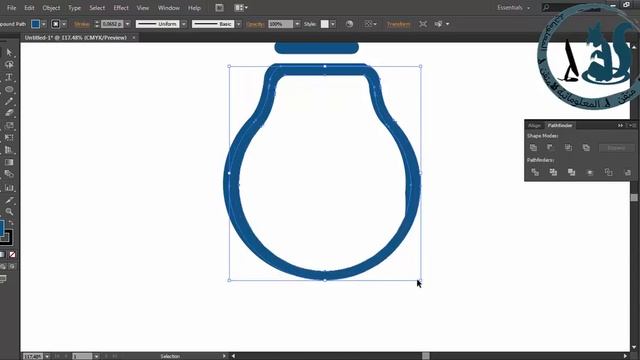Open the Effect menu

pos(121,8)
